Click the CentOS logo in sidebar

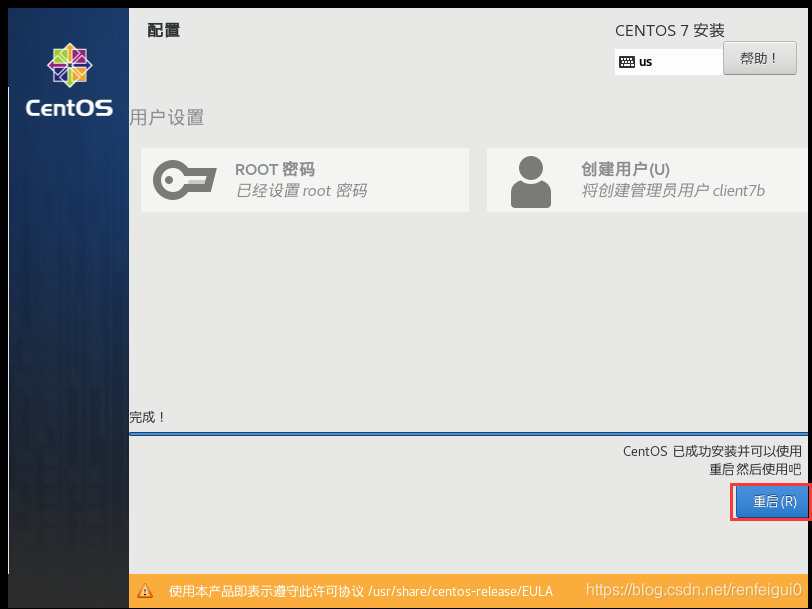click(69, 80)
